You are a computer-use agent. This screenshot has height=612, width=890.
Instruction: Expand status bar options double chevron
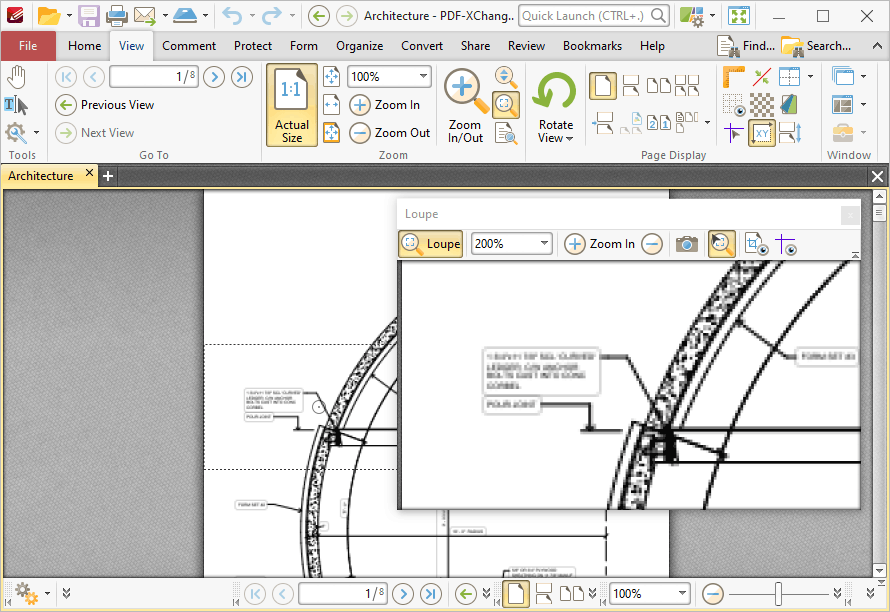(x=66, y=593)
